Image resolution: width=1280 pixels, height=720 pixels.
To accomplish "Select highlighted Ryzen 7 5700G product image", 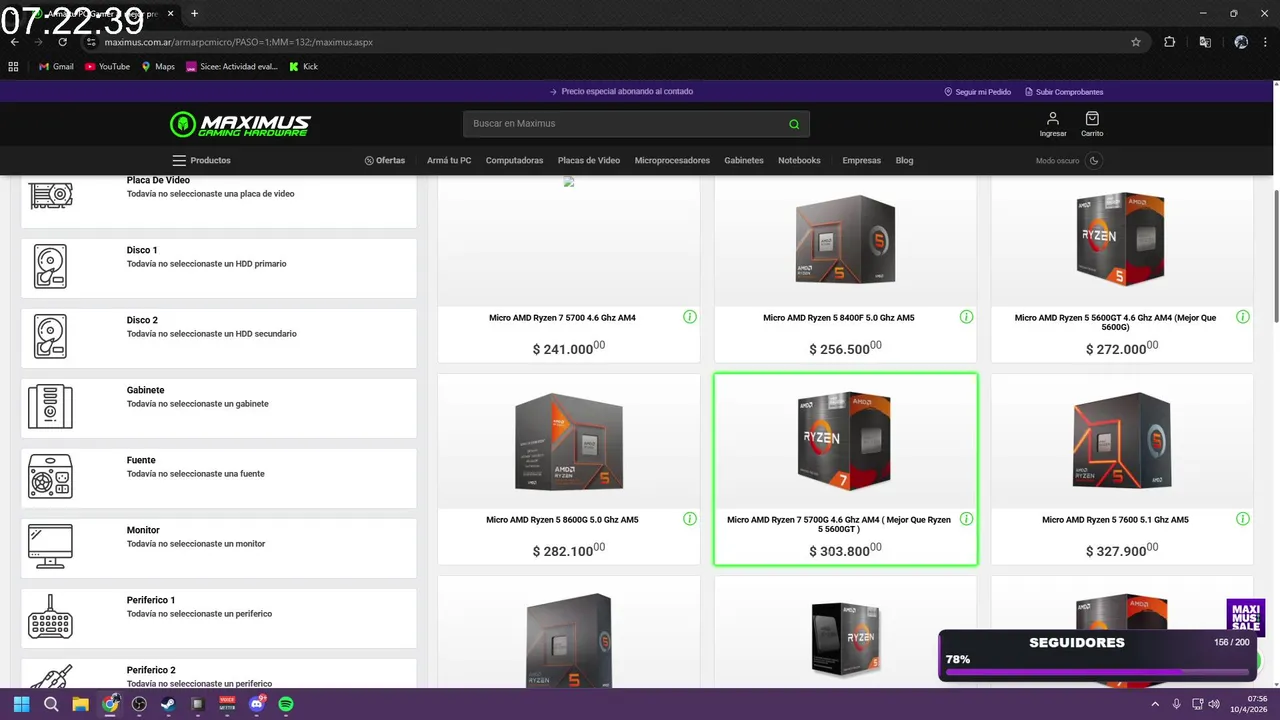I will tap(845, 441).
